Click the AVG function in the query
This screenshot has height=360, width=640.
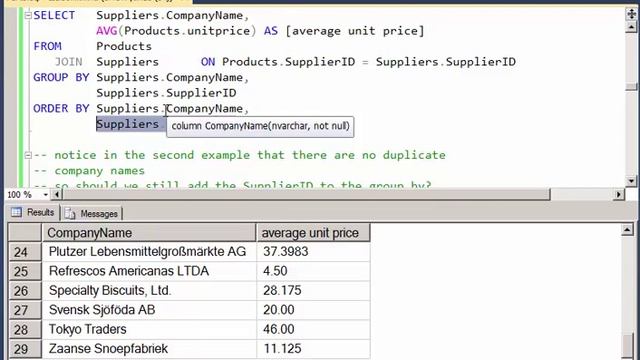[x=107, y=31]
